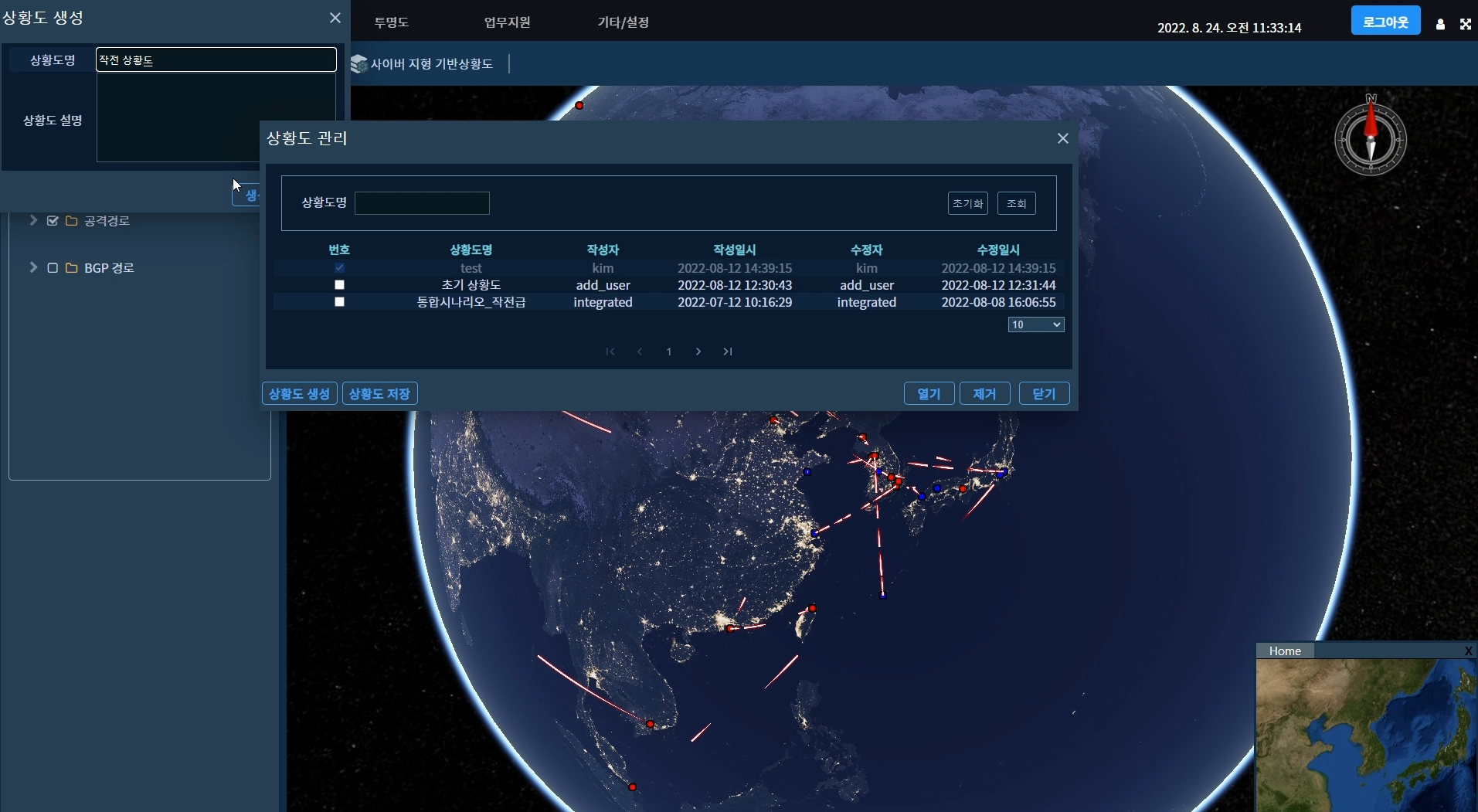Go to the first page arrow
Screen dimensions: 1478x812
(x=610, y=352)
